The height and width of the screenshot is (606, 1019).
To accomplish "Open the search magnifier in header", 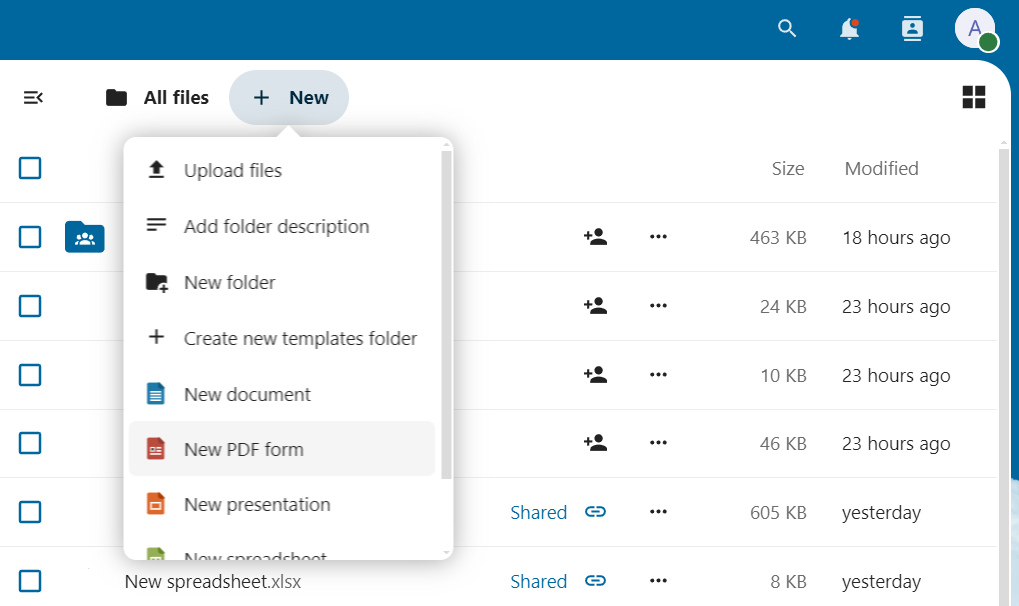I will click(787, 29).
